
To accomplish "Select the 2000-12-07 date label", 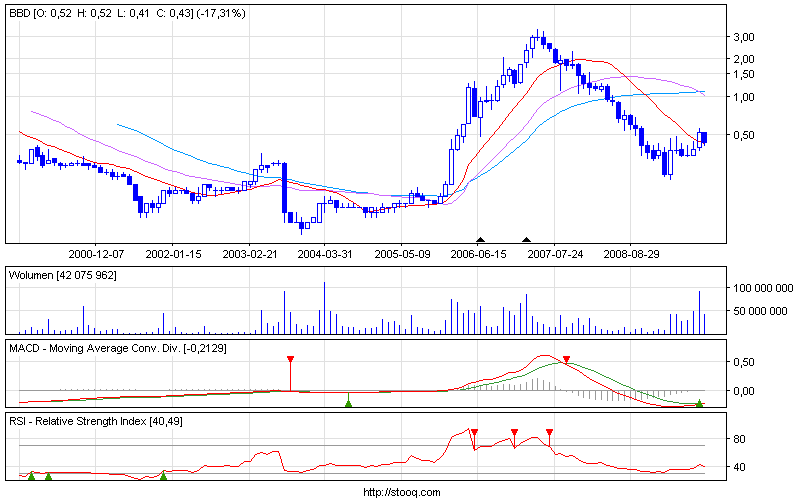I will (96, 254).
